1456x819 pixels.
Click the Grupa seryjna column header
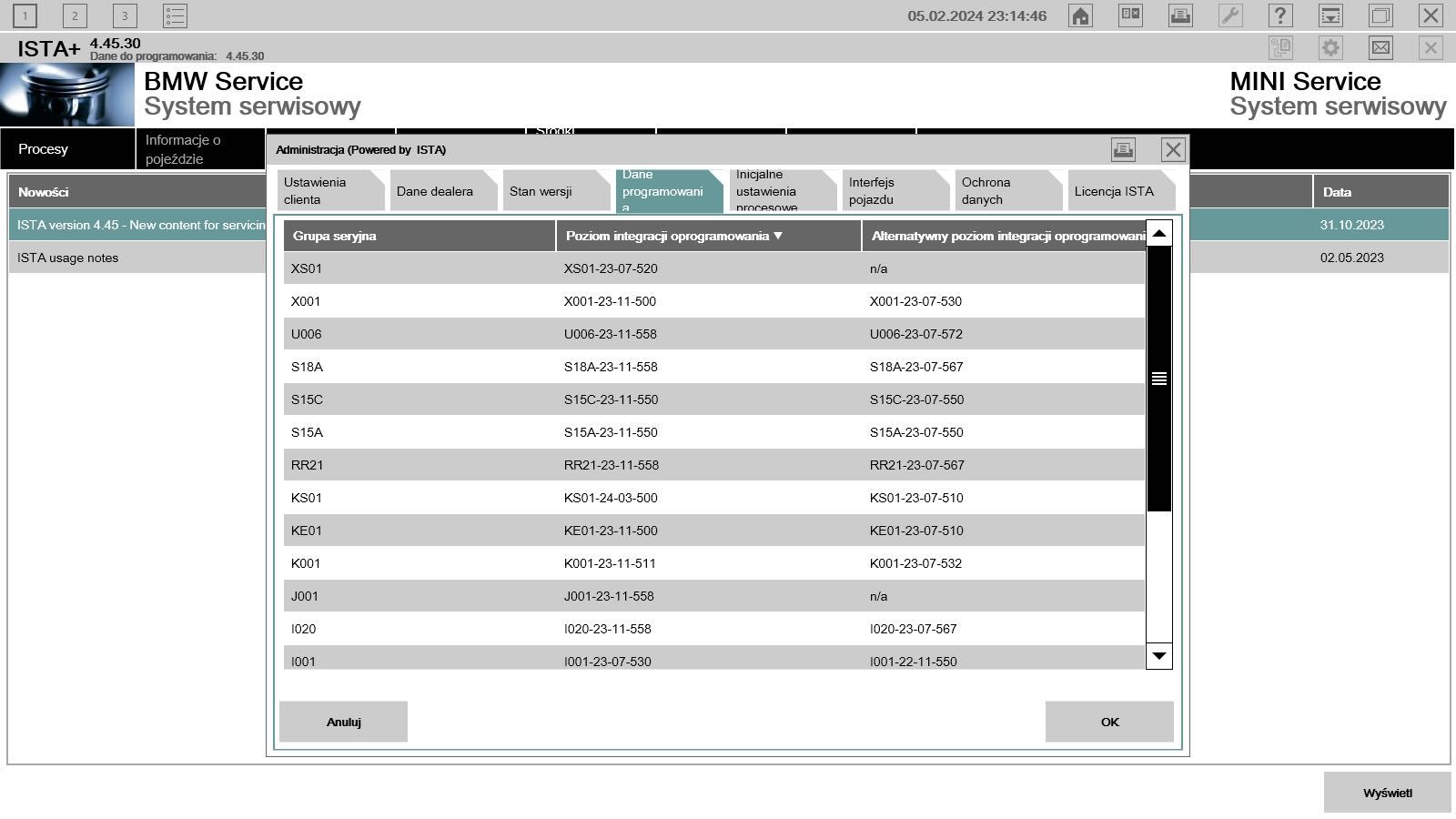(420, 236)
